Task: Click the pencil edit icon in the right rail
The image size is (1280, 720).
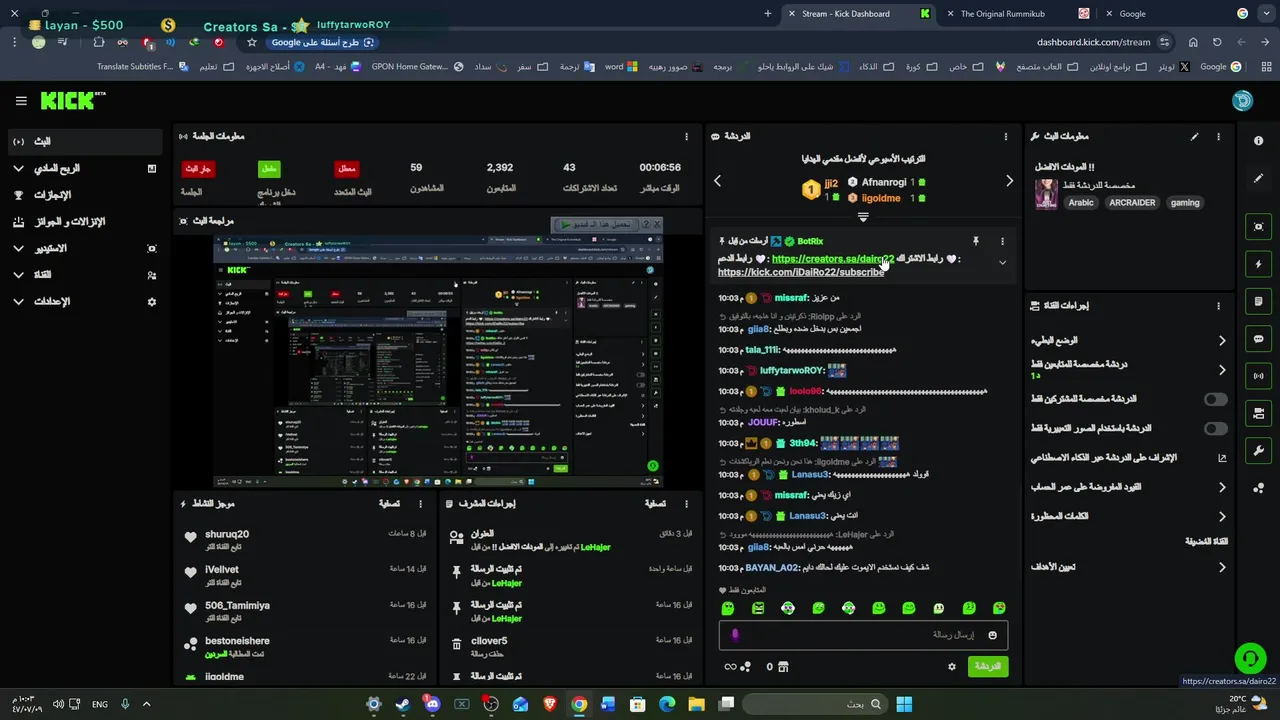Action: coord(1258,178)
